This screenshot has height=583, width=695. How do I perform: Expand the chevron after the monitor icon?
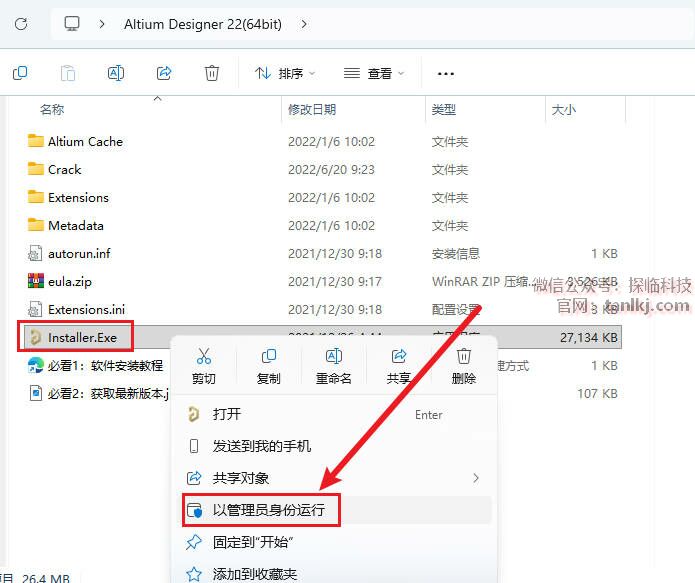(102, 23)
